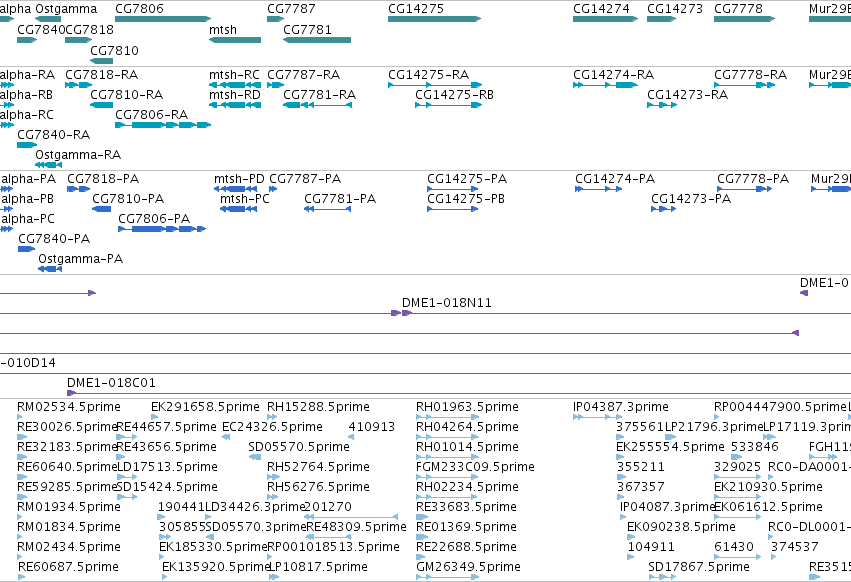Click the DME1-018C01 clone label

[x=111, y=383]
